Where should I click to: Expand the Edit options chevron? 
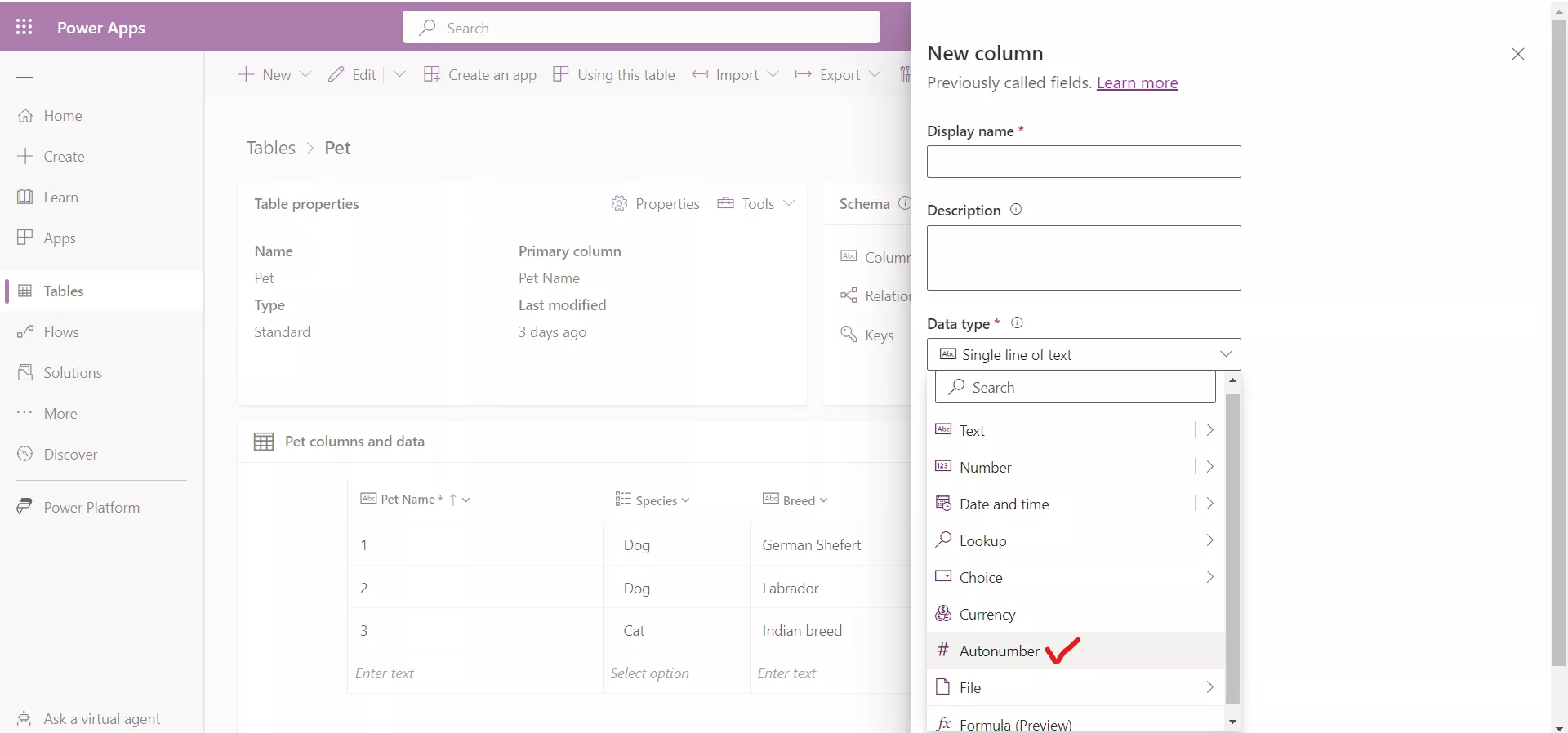(x=399, y=74)
